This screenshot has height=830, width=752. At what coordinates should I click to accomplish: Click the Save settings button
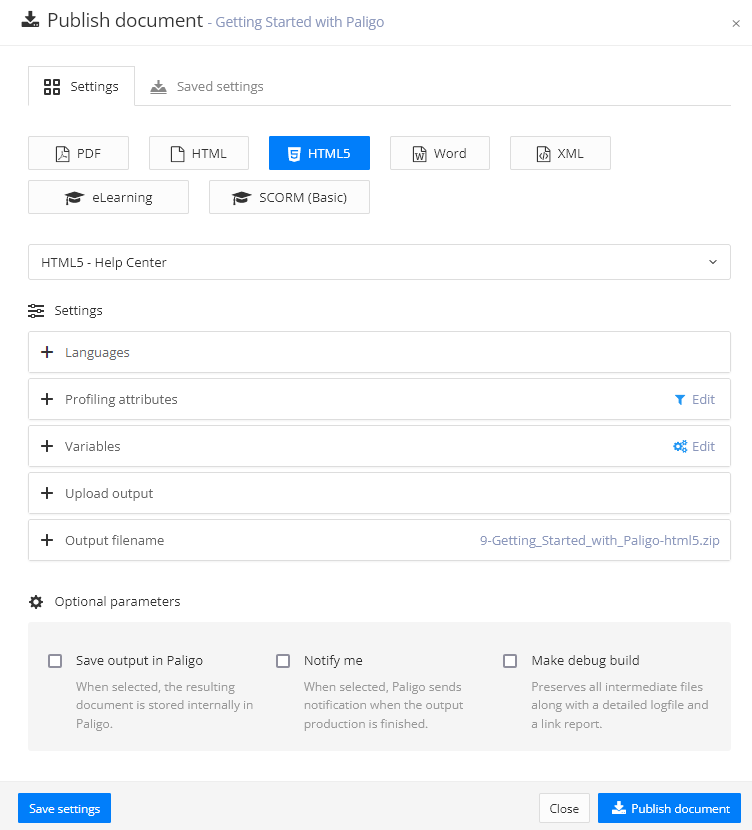65,808
